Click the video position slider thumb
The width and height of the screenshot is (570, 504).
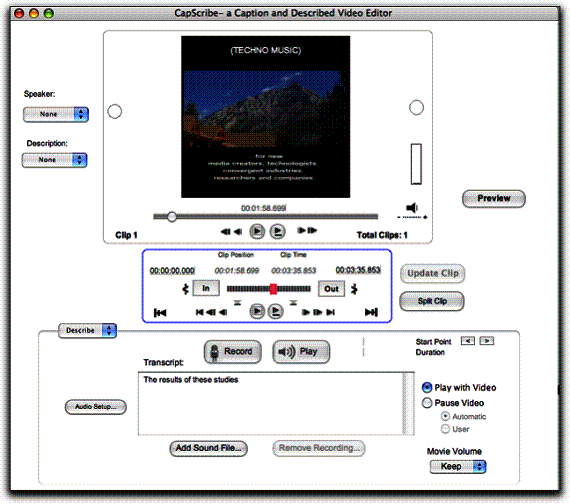point(172,217)
